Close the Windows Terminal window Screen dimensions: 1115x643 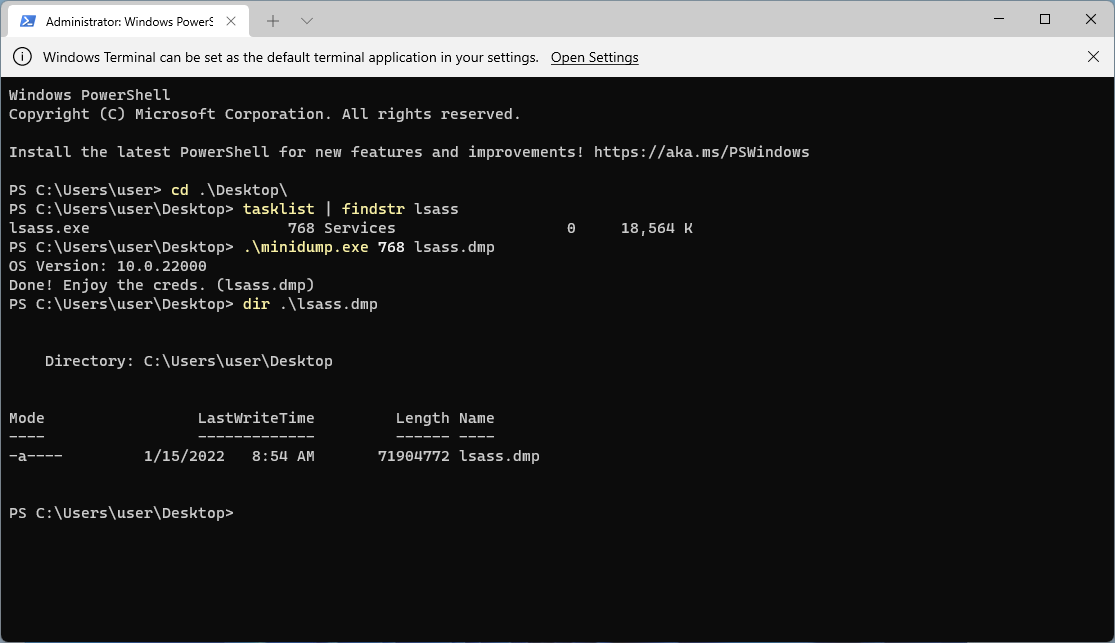(1091, 19)
